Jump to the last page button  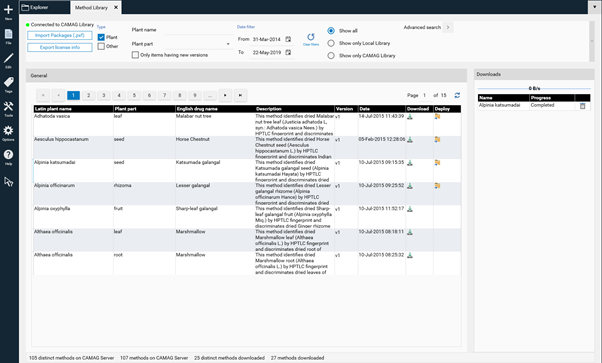(240, 95)
